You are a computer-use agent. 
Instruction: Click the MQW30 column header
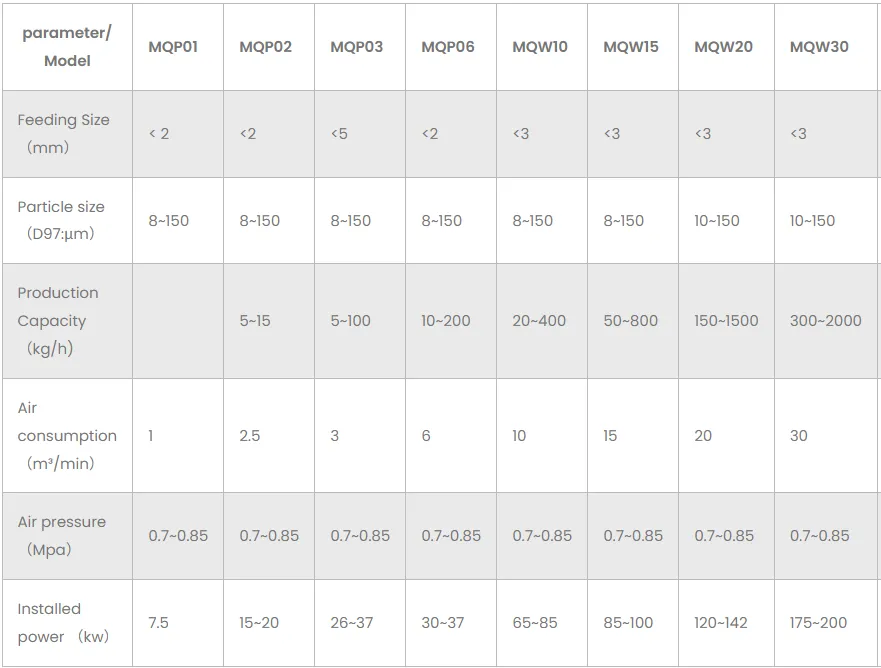tap(819, 47)
